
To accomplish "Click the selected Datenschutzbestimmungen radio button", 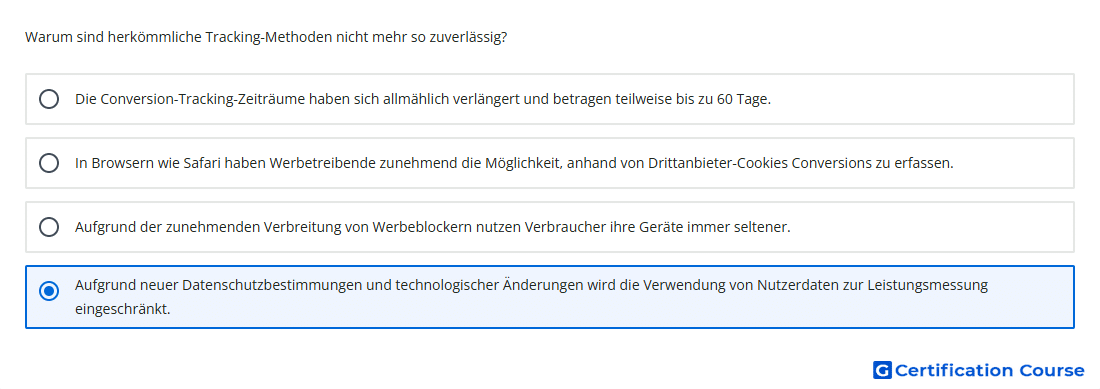I will point(49,291).
